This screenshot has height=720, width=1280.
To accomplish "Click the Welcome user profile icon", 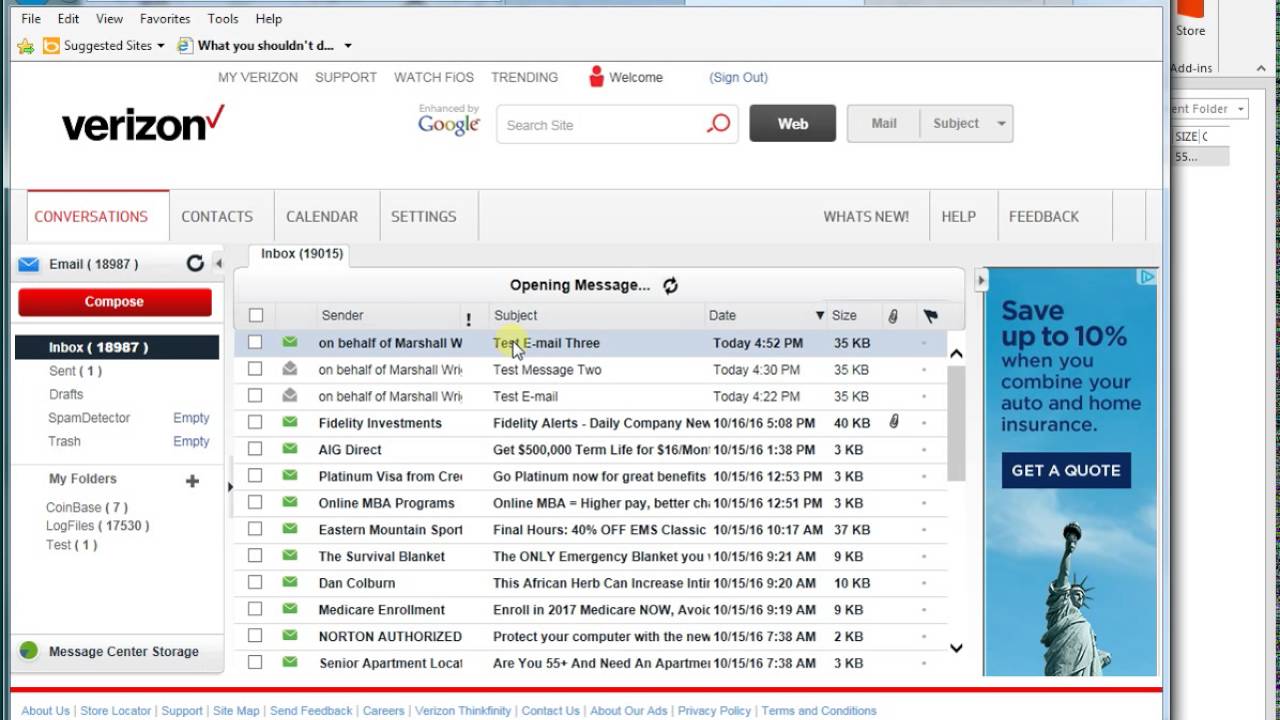I will coord(597,76).
